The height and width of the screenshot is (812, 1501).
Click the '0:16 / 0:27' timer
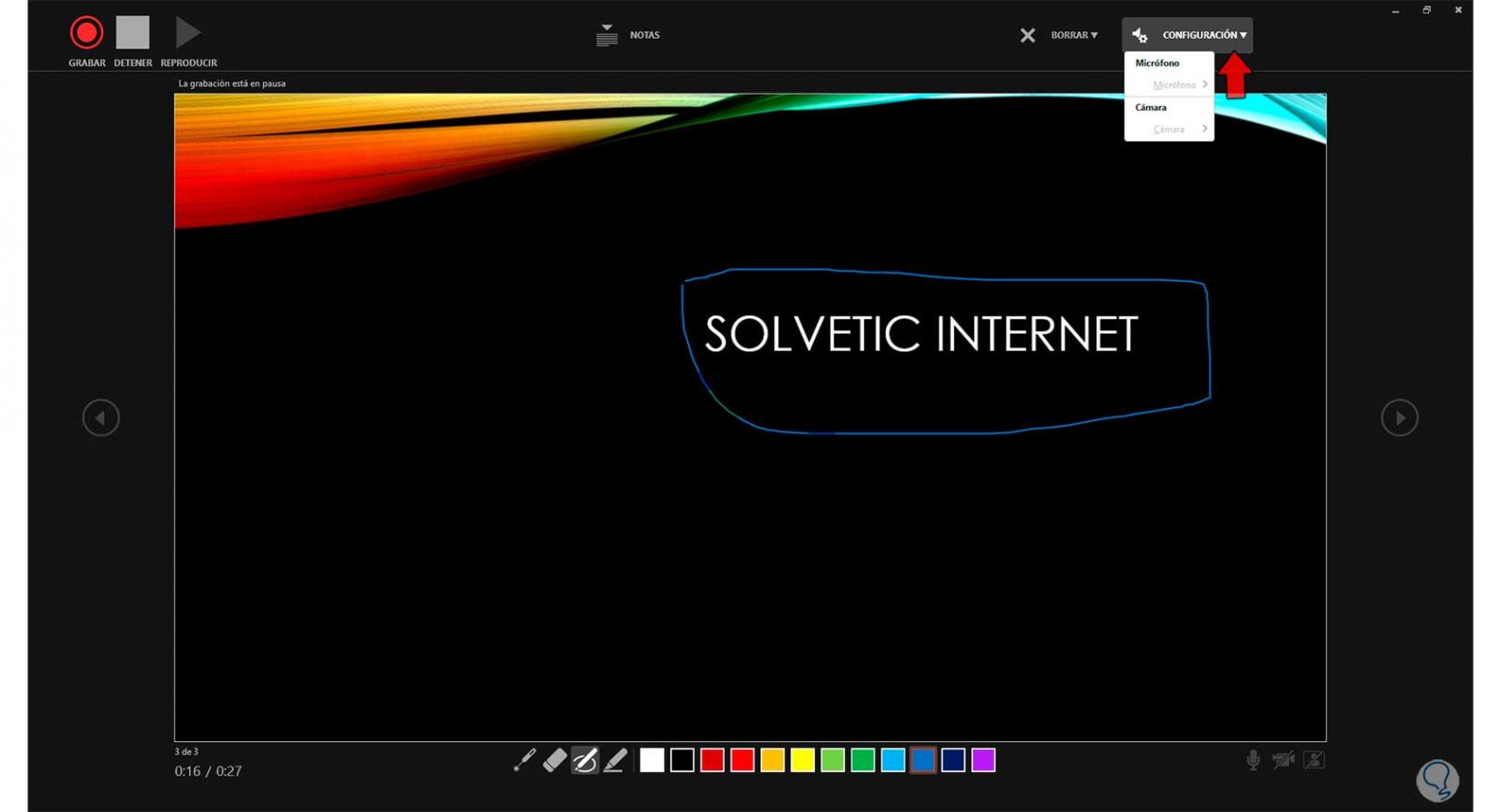pyautogui.click(x=208, y=771)
